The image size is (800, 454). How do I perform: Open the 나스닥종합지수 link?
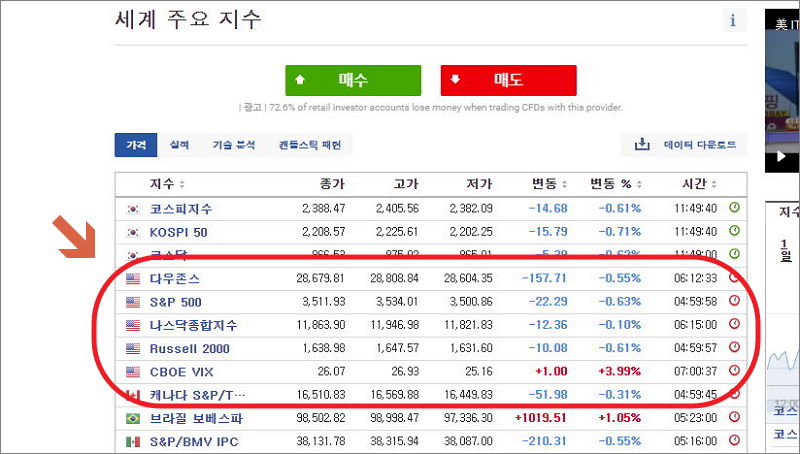tap(193, 325)
